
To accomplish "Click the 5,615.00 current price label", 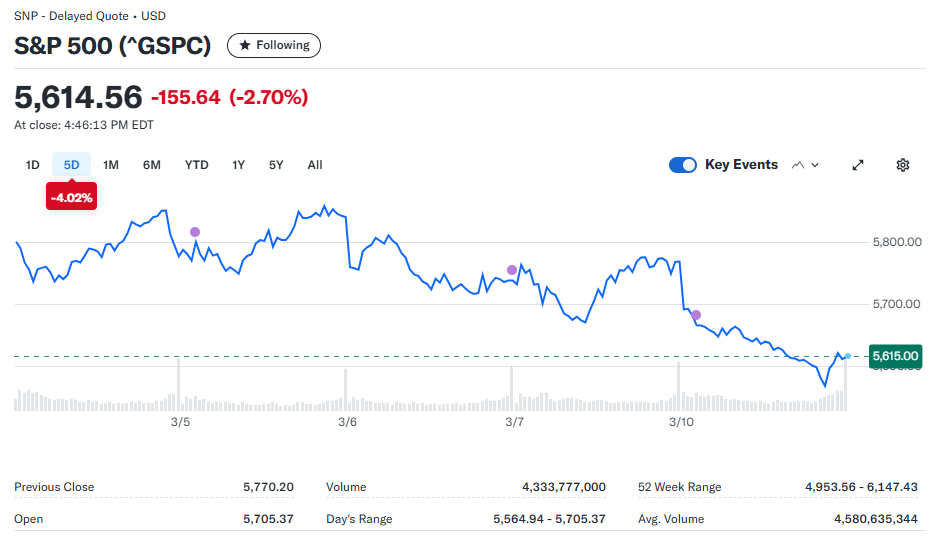I will (896, 356).
